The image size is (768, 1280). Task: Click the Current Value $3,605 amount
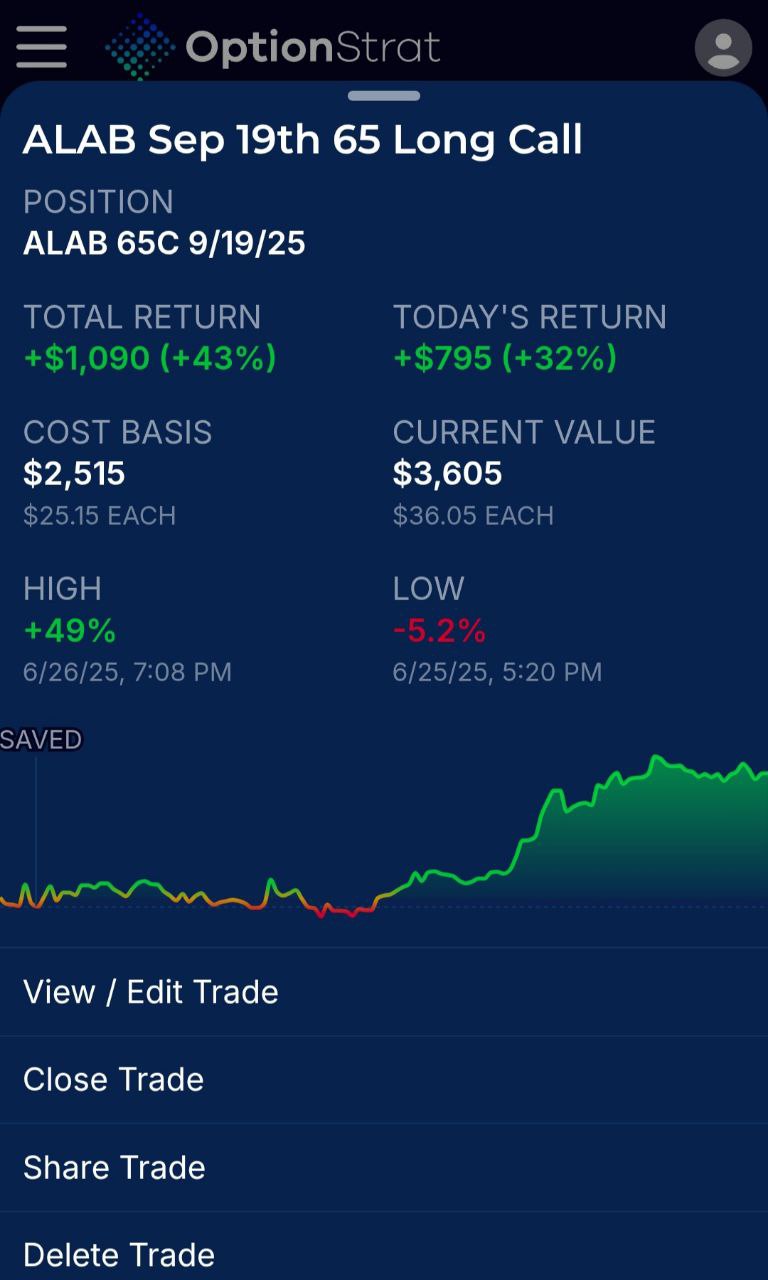pos(447,473)
